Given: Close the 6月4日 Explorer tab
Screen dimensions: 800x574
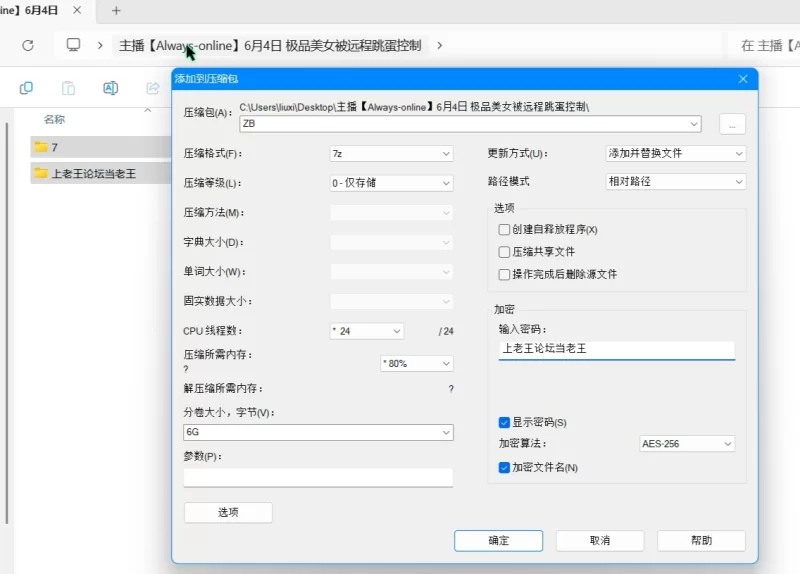Looking at the screenshot, I should (77, 10).
